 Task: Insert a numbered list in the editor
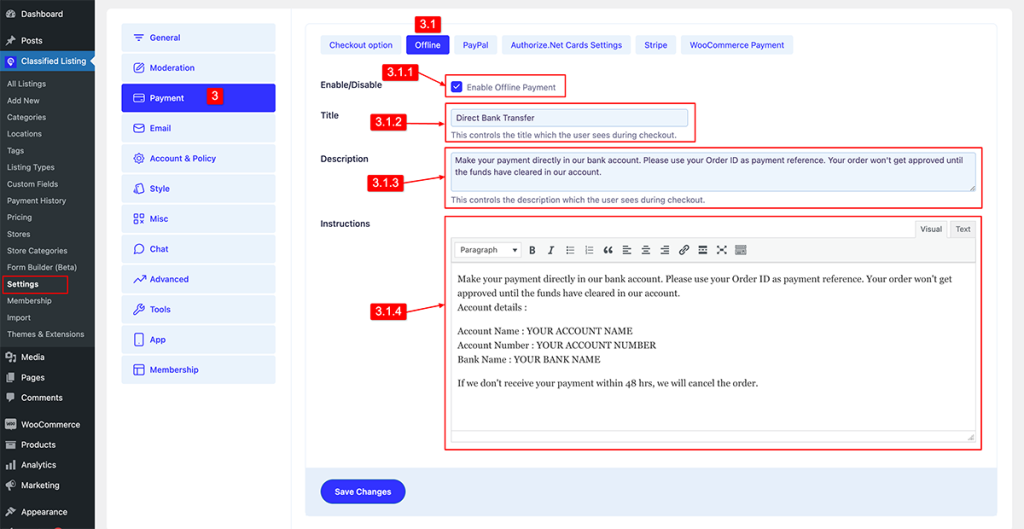[589, 250]
